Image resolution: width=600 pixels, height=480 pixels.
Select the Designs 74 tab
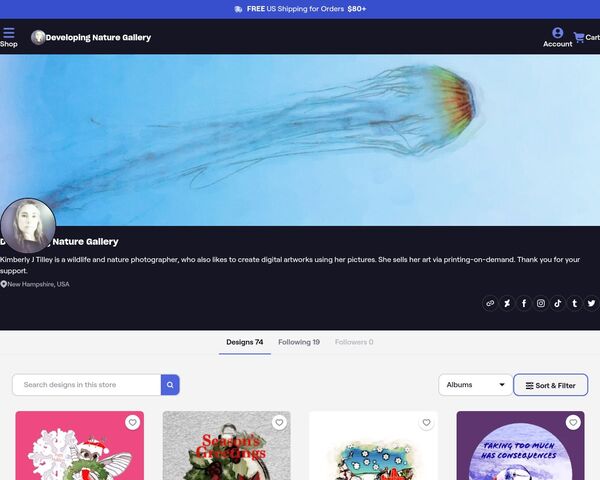(x=245, y=342)
